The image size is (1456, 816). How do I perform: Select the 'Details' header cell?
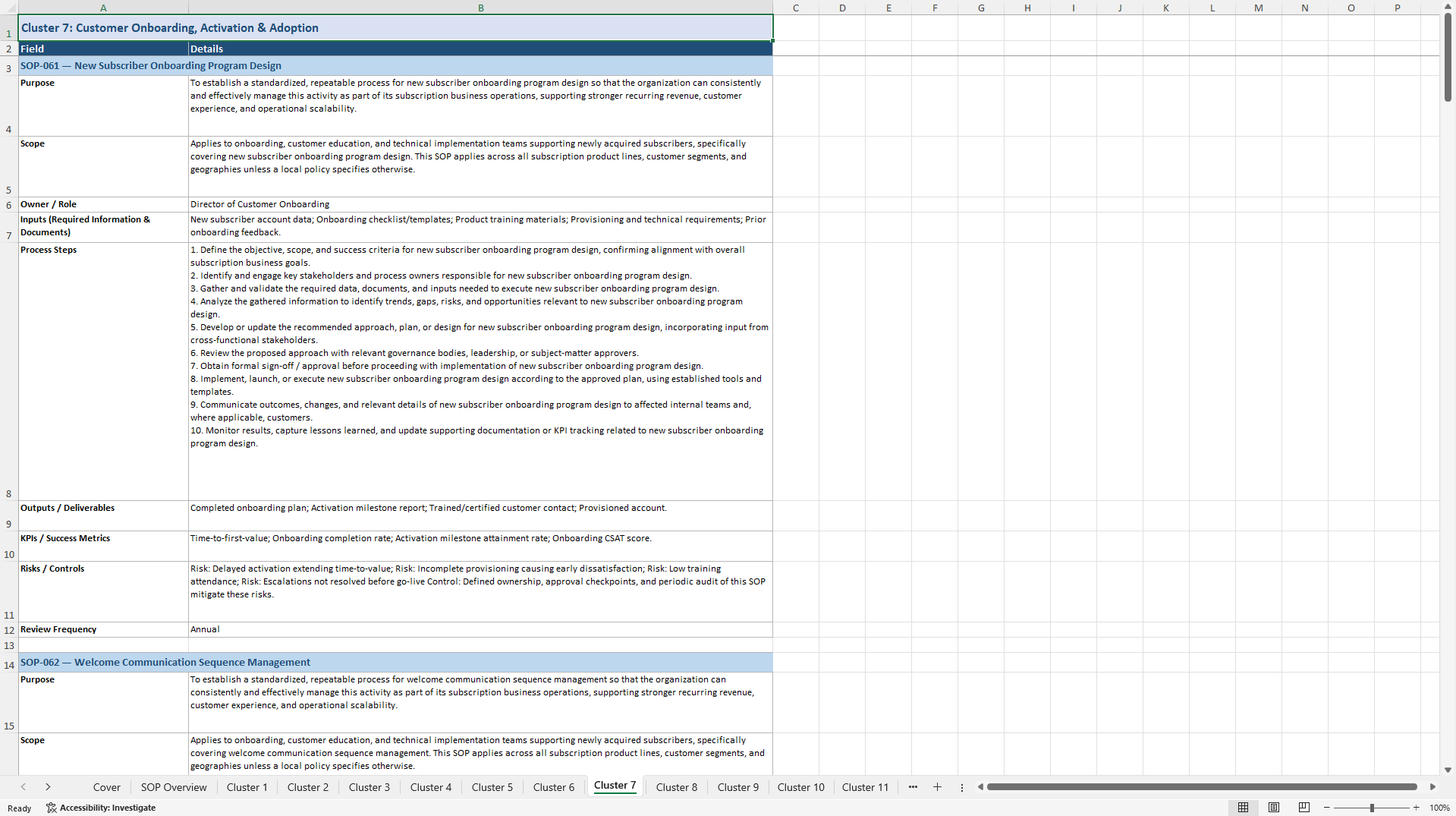pyautogui.click(x=480, y=49)
